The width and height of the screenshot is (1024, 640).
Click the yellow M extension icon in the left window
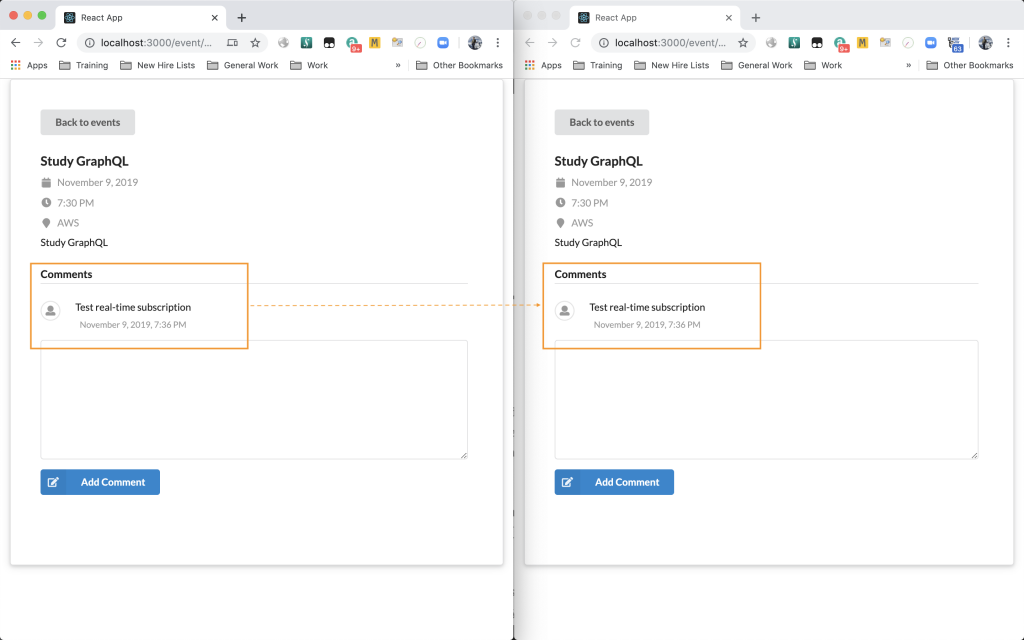click(375, 43)
